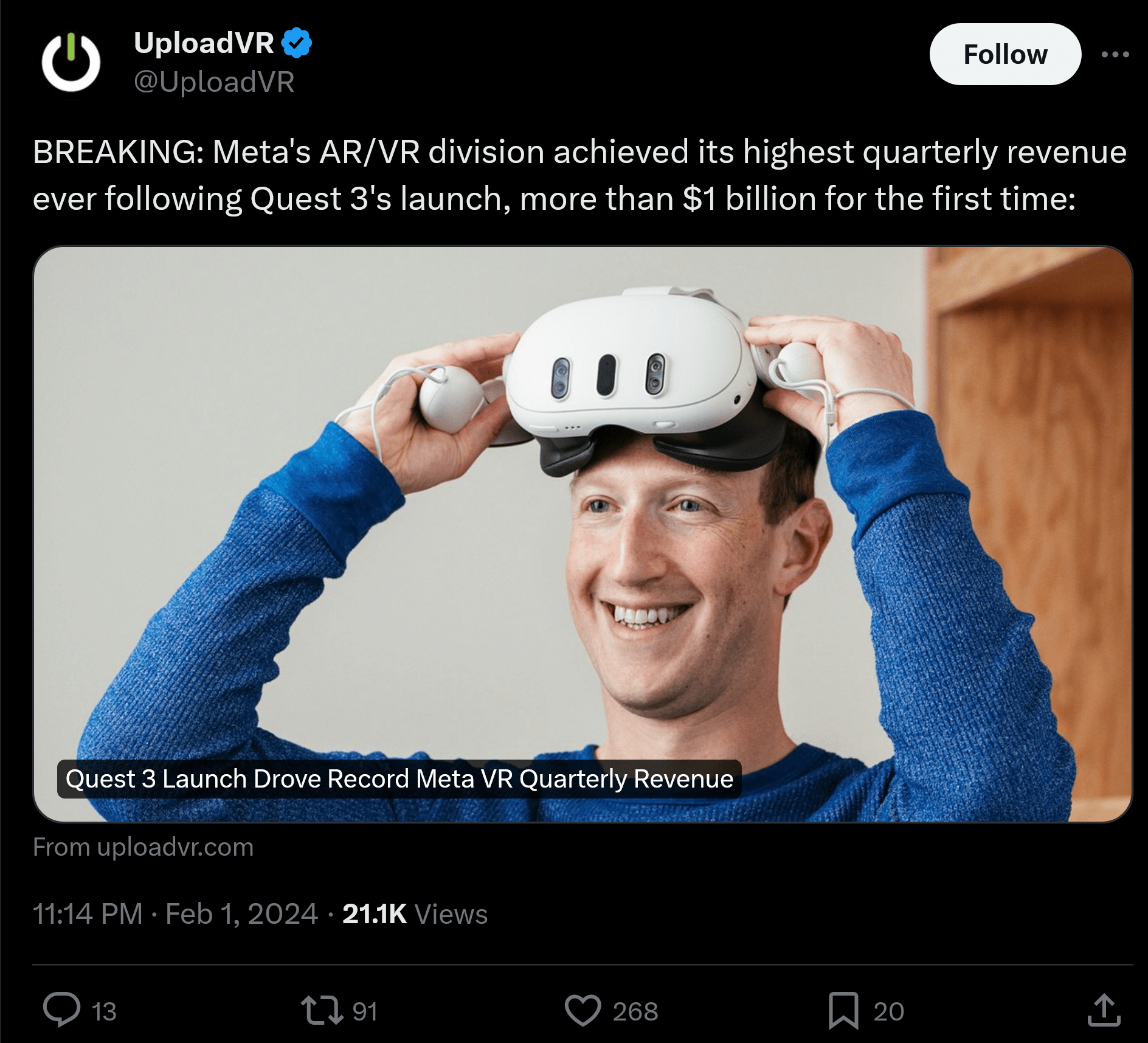Open the UploadVR profile avatar
The image size is (1148, 1043).
click(x=71, y=62)
